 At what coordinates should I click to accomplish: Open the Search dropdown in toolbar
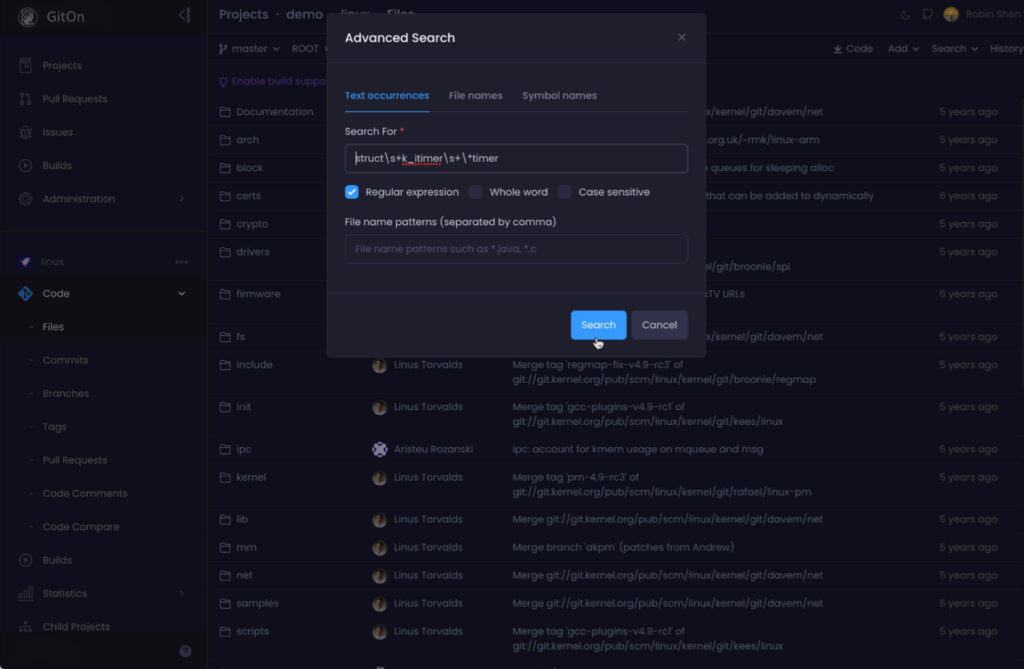954,48
